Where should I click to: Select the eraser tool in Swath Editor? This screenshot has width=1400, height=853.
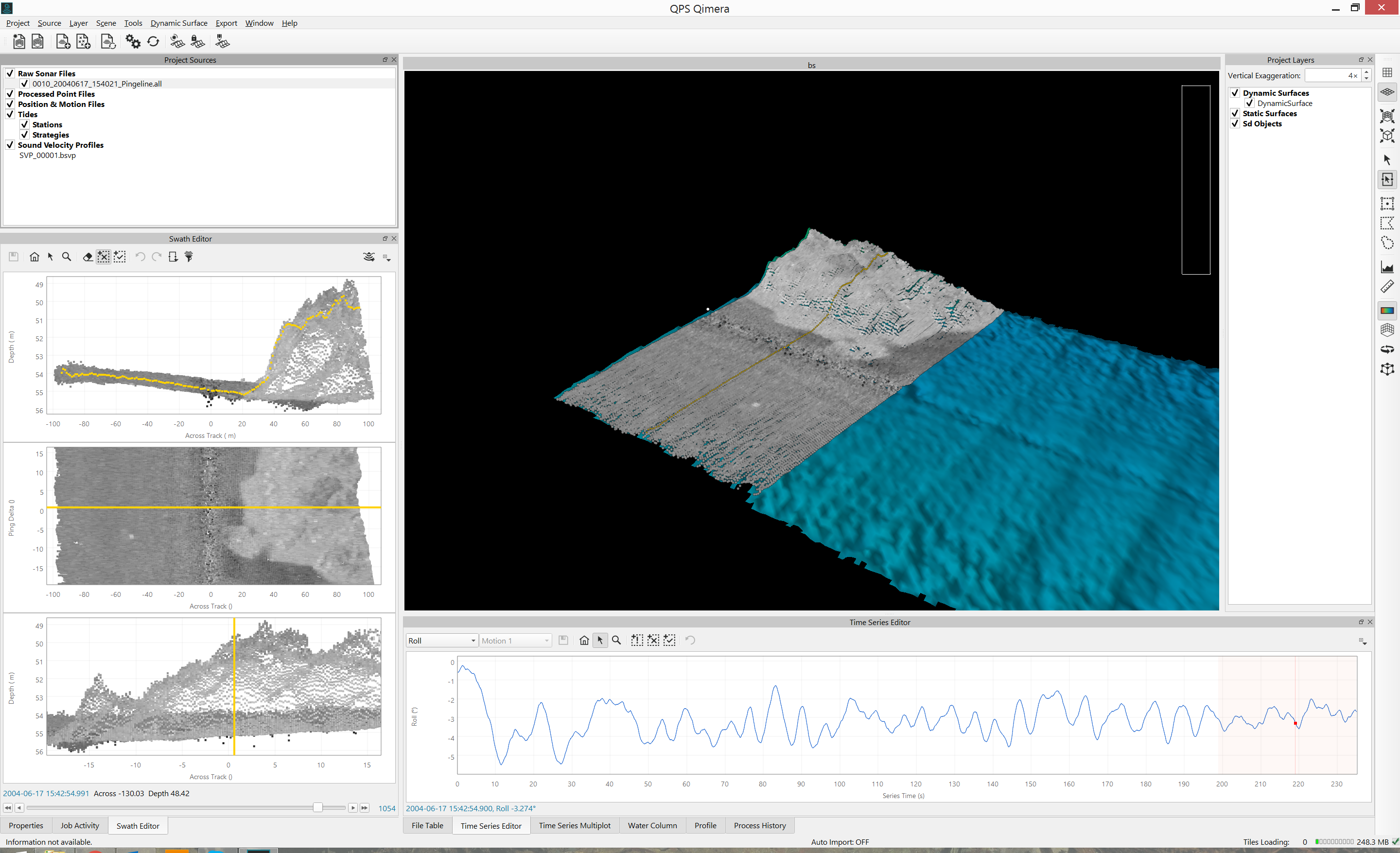pos(87,257)
